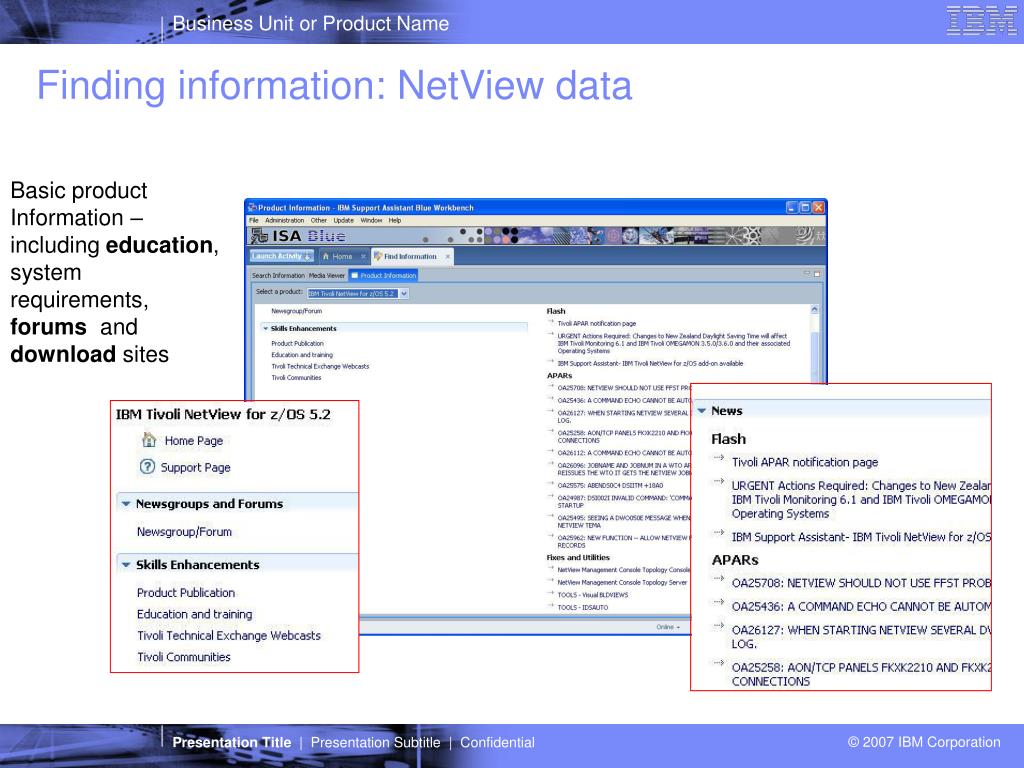The height and width of the screenshot is (768, 1024).
Task: Click the Home Page house icon
Action: tap(149, 440)
